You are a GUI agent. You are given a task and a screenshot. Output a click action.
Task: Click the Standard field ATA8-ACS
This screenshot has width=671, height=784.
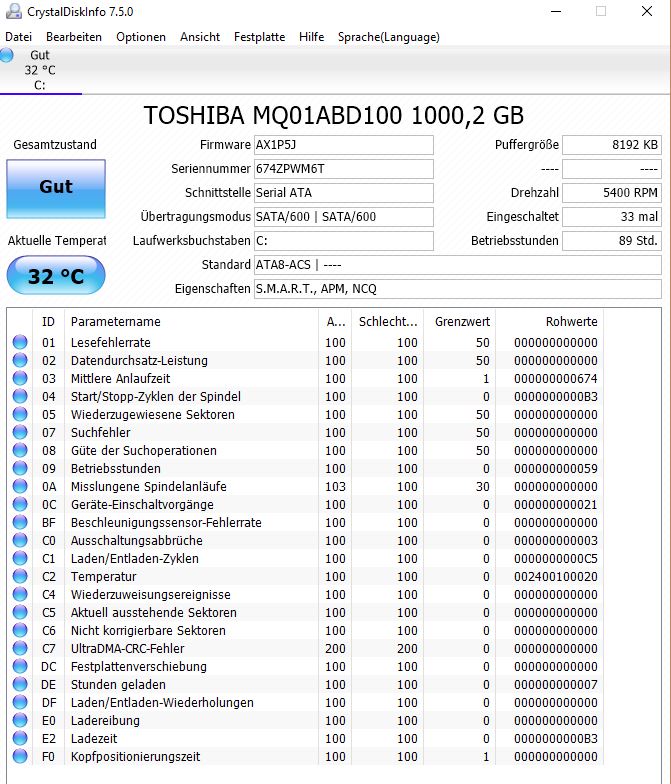(x=458, y=265)
